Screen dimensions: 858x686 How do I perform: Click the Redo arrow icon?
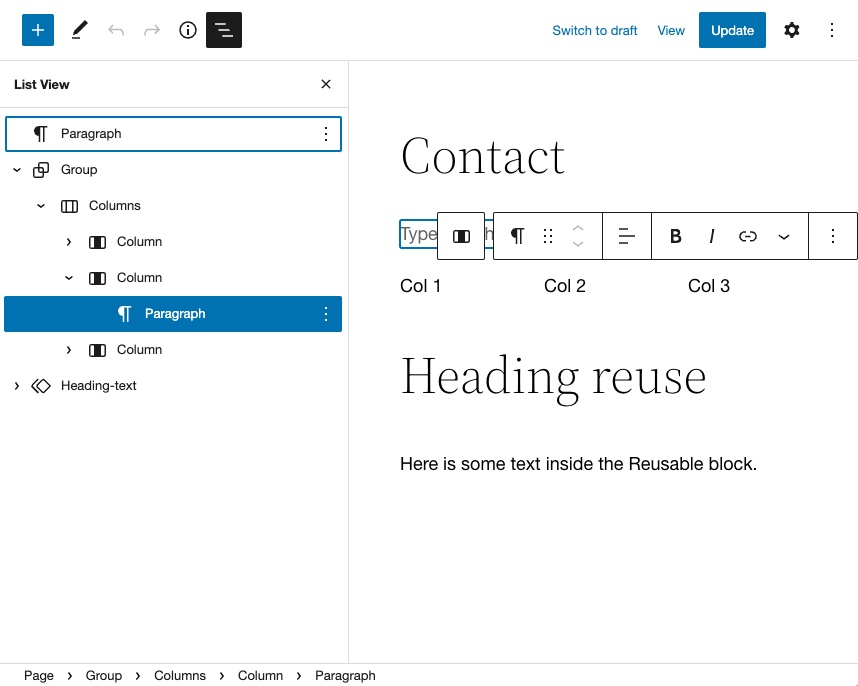151,30
